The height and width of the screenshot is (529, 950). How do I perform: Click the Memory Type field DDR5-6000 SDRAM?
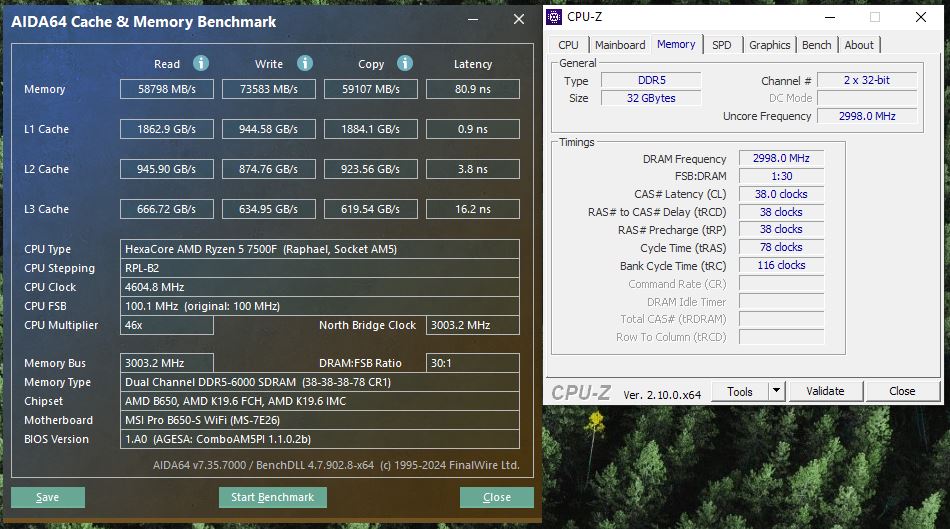[320, 382]
